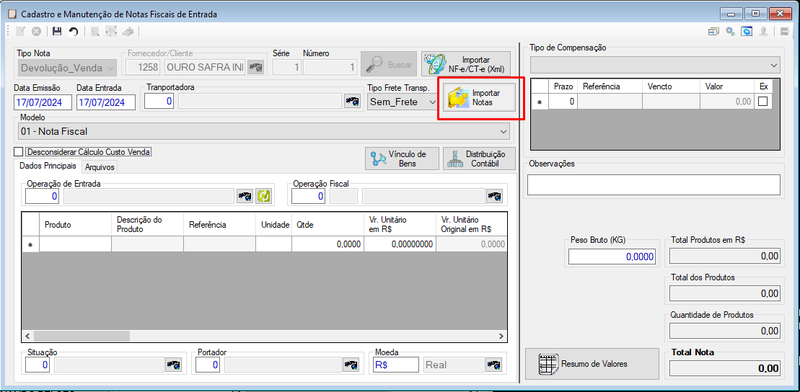Toggle Desconsiderar Cálculo Custo Venda checkbox
The height and width of the screenshot is (392, 800).
pos(19,152)
